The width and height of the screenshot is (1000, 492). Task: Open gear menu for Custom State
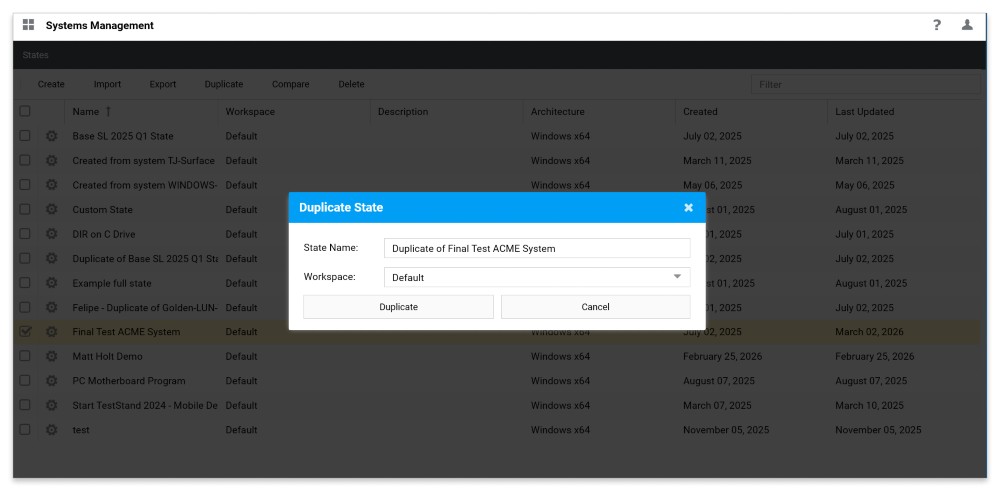(x=52, y=209)
